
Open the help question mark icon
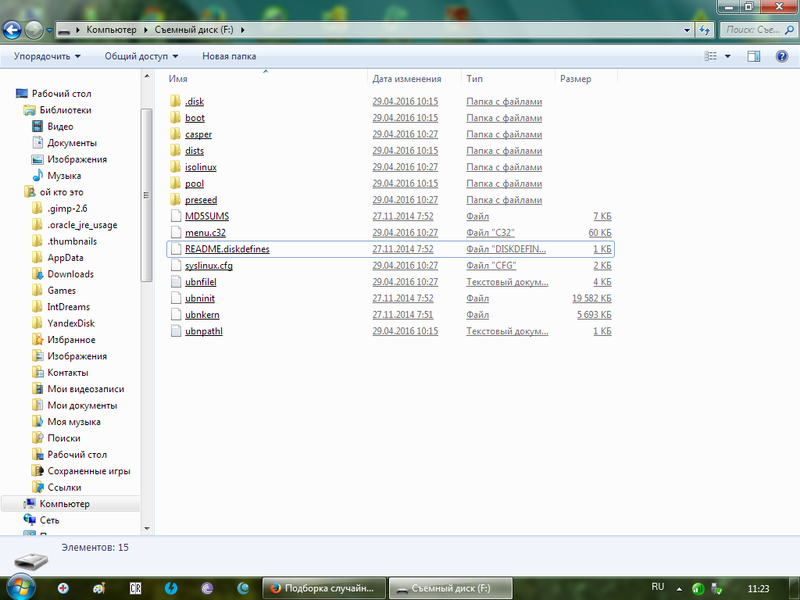click(x=782, y=57)
